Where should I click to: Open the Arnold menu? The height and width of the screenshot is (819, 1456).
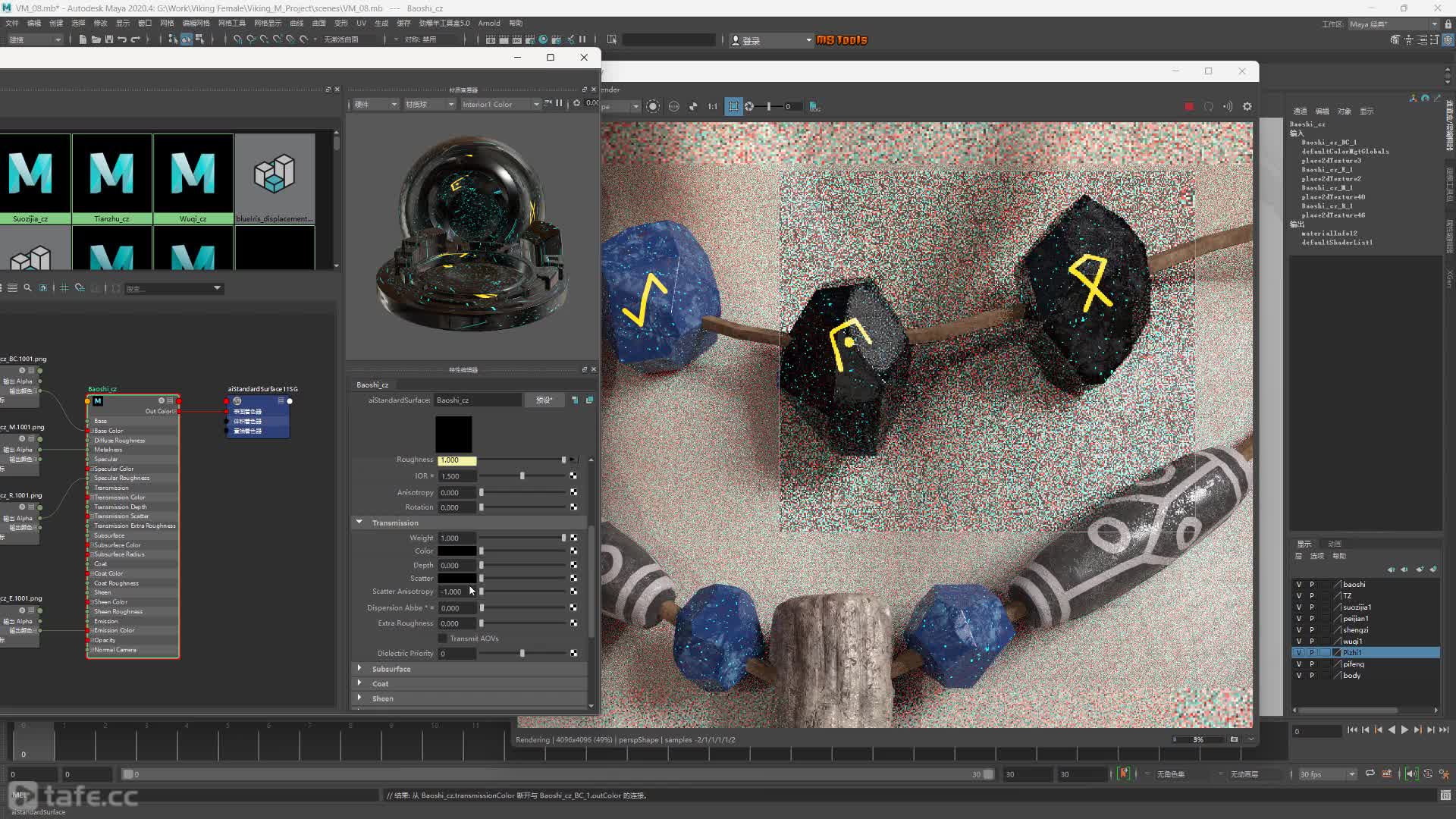489,24
